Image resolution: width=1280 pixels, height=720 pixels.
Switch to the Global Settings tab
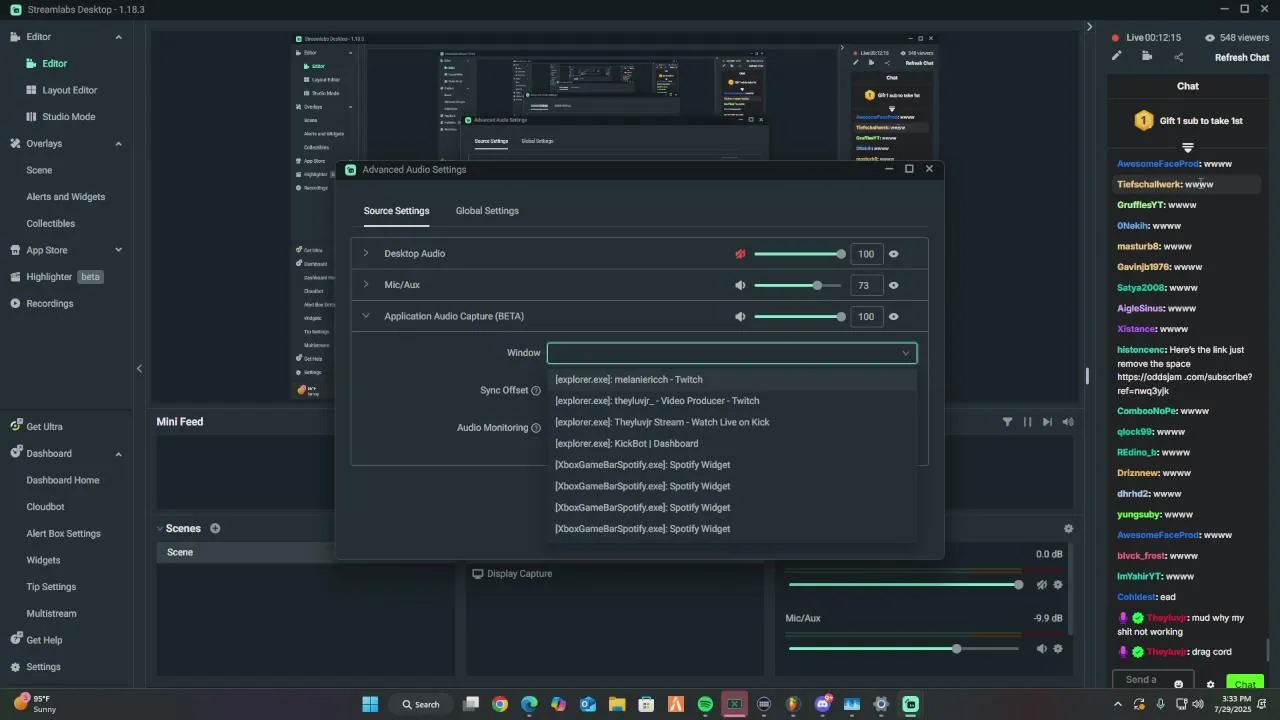(487, 211)
